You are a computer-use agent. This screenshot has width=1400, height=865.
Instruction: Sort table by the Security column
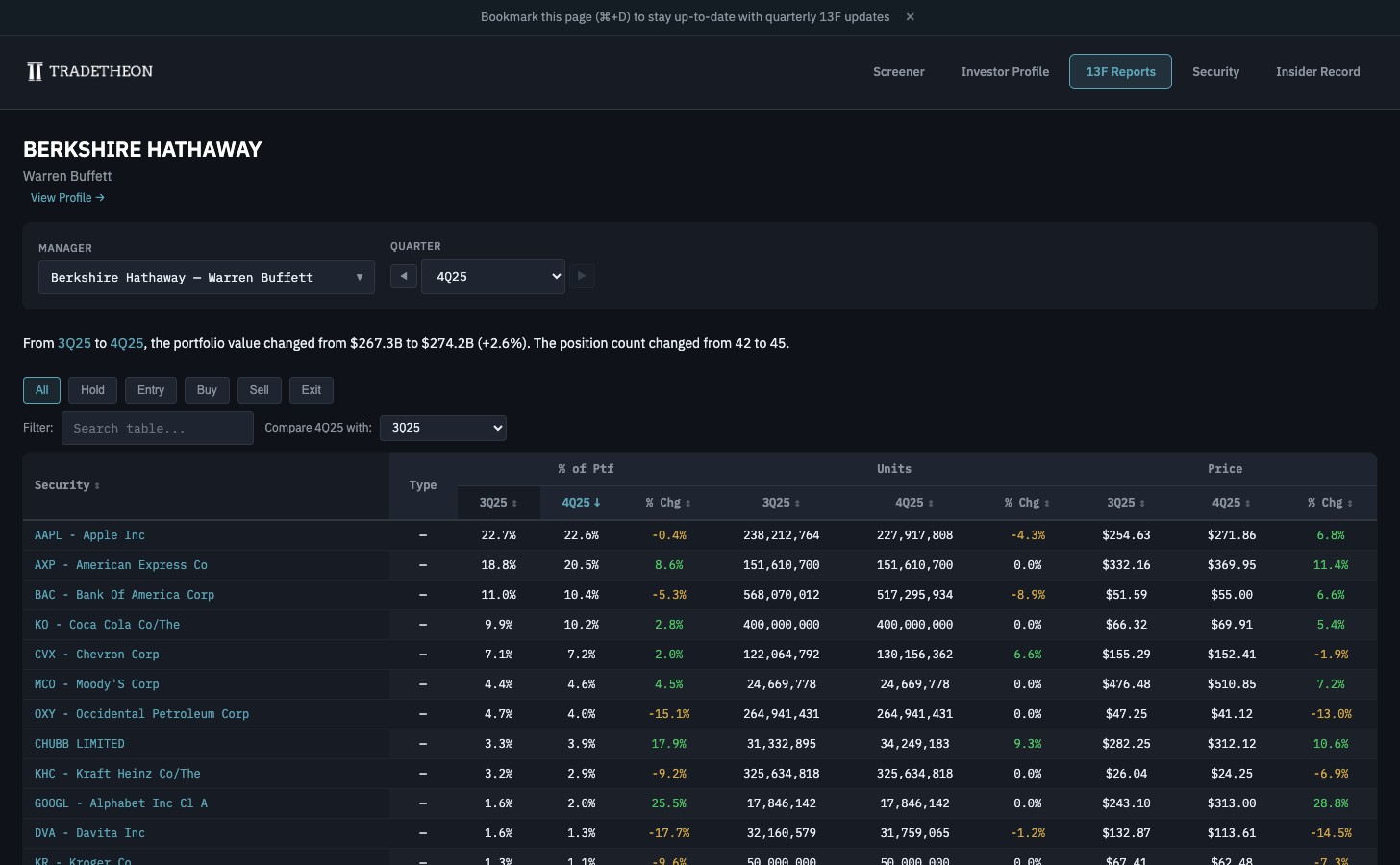click(97, 485)
